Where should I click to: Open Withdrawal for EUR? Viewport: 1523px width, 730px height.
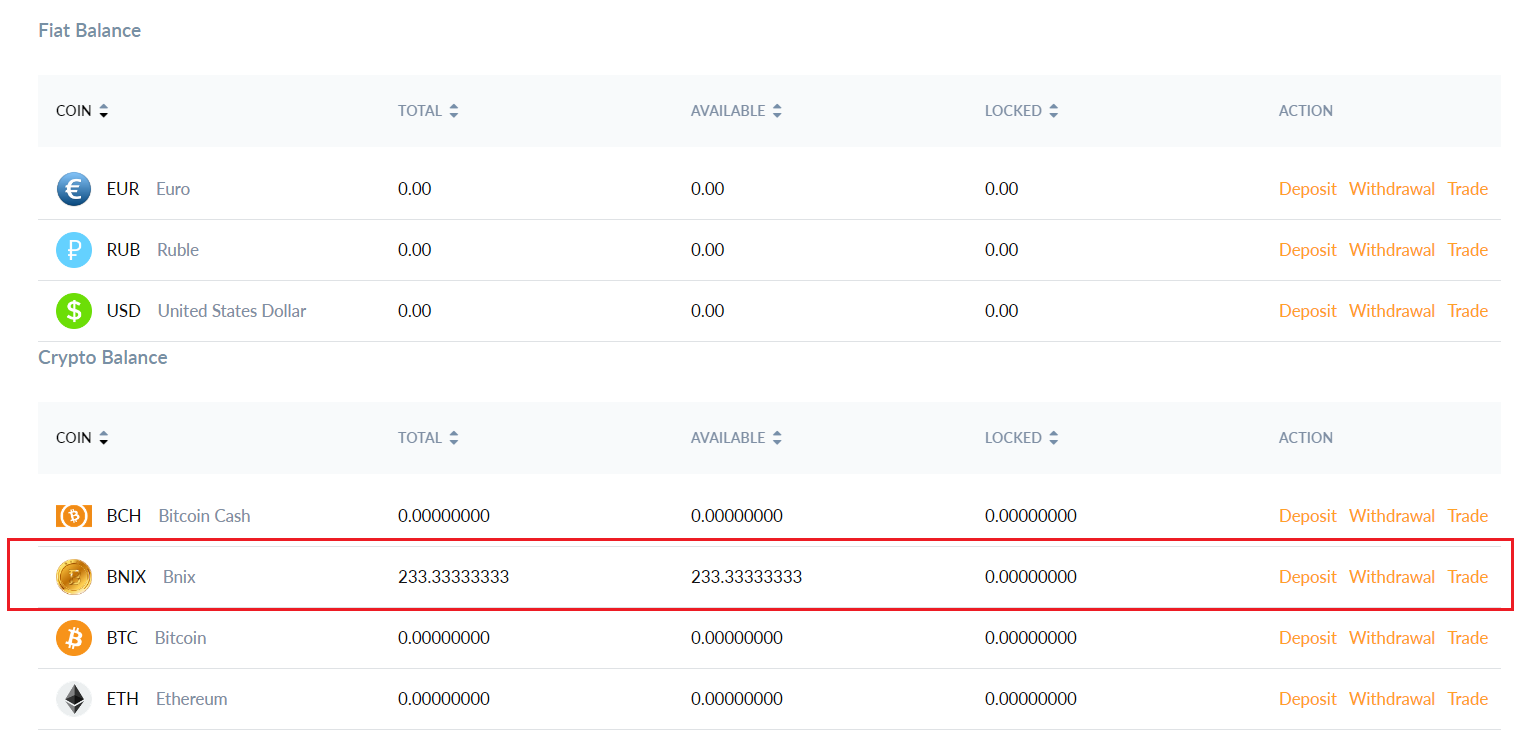pyautogui.click(x=1392, y=189)
